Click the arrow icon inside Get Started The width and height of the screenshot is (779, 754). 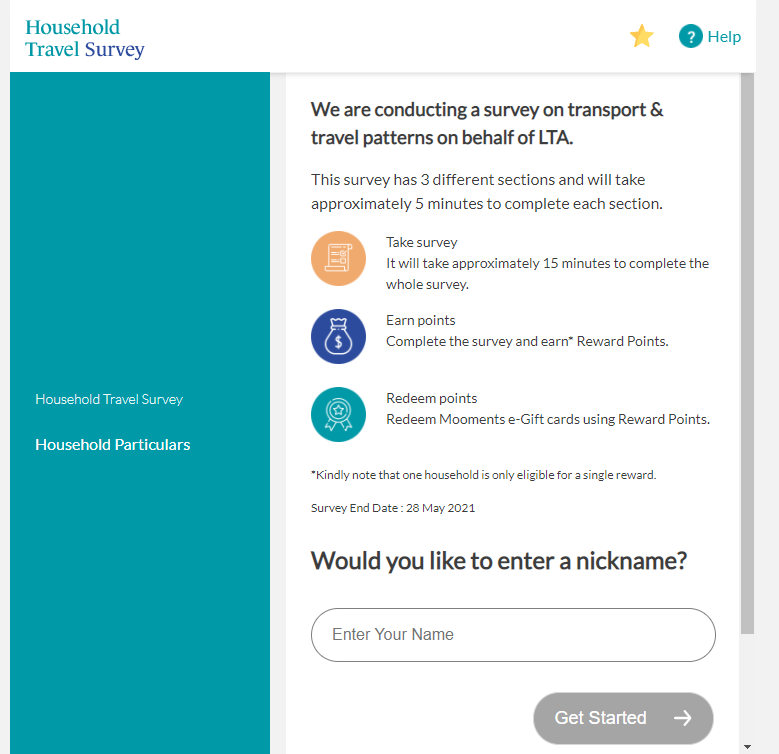click(683, 718)
